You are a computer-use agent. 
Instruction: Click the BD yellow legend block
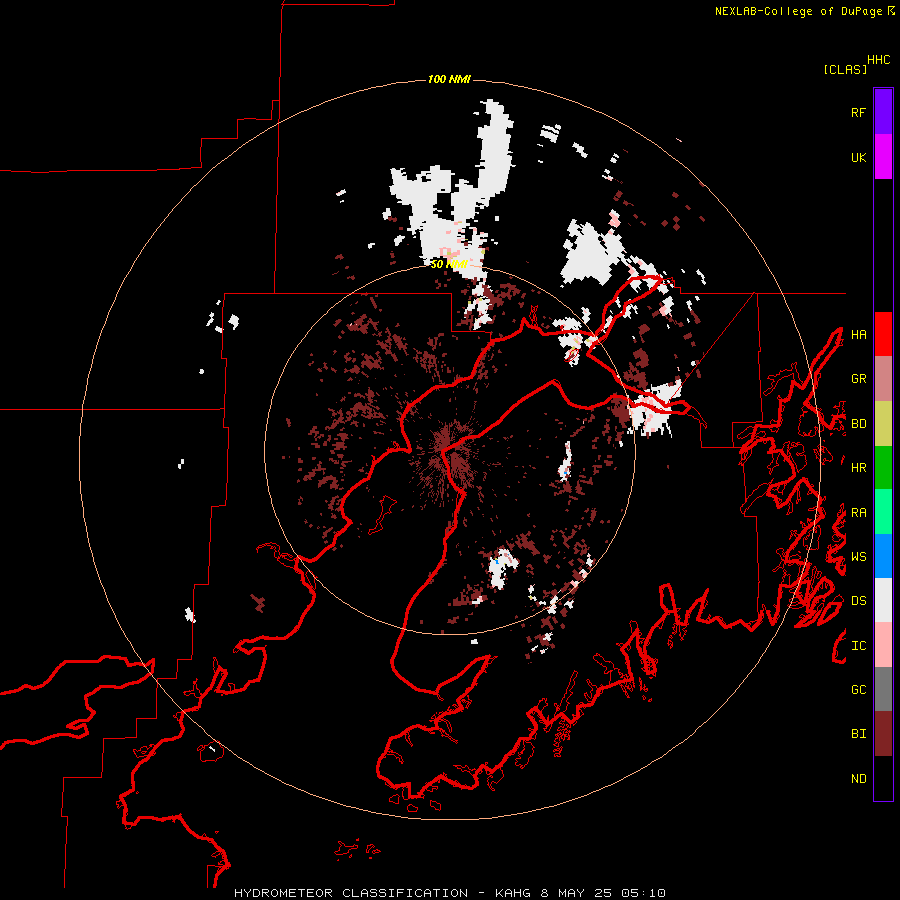(883, 424)
